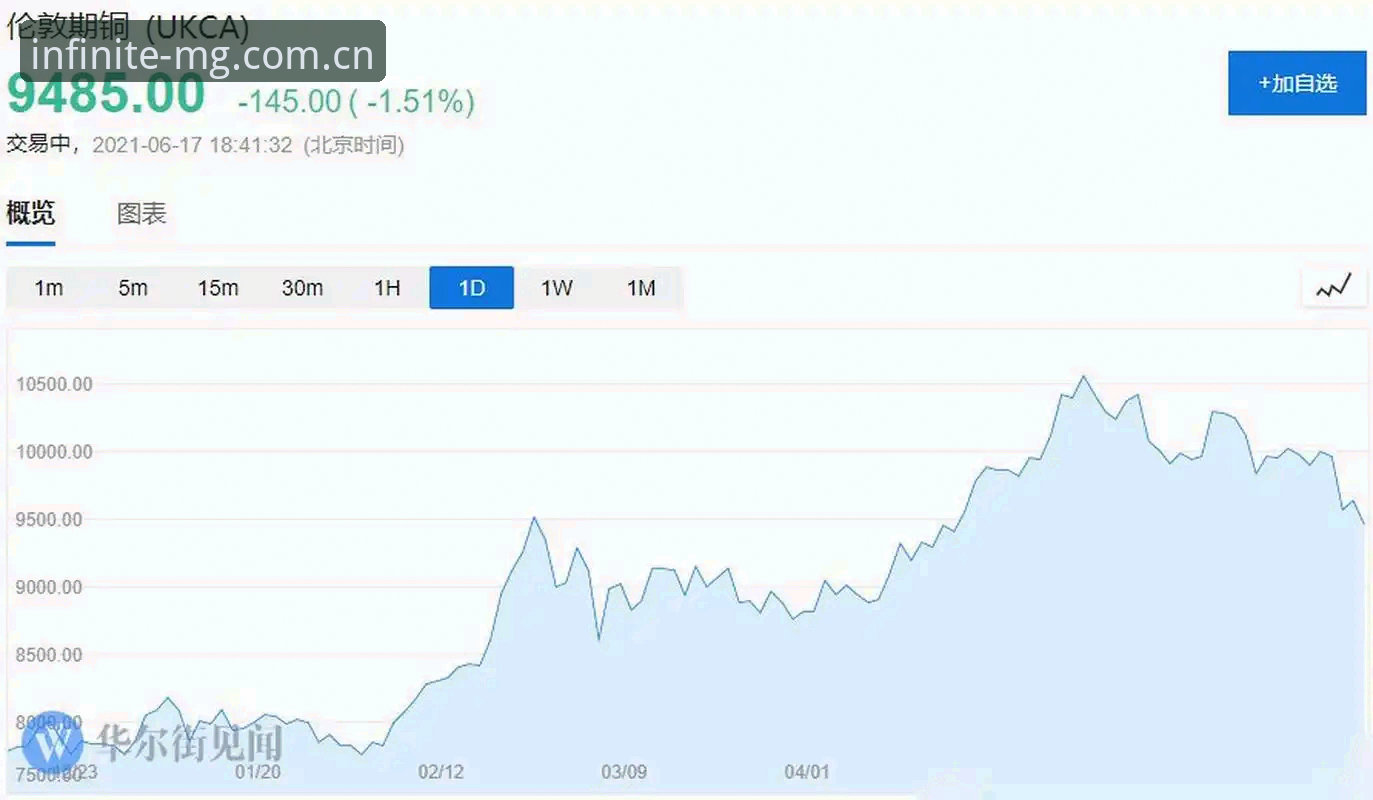Click the 9485.00 price value
This screenshot has width=1373, height=800.
coord(106,95)
